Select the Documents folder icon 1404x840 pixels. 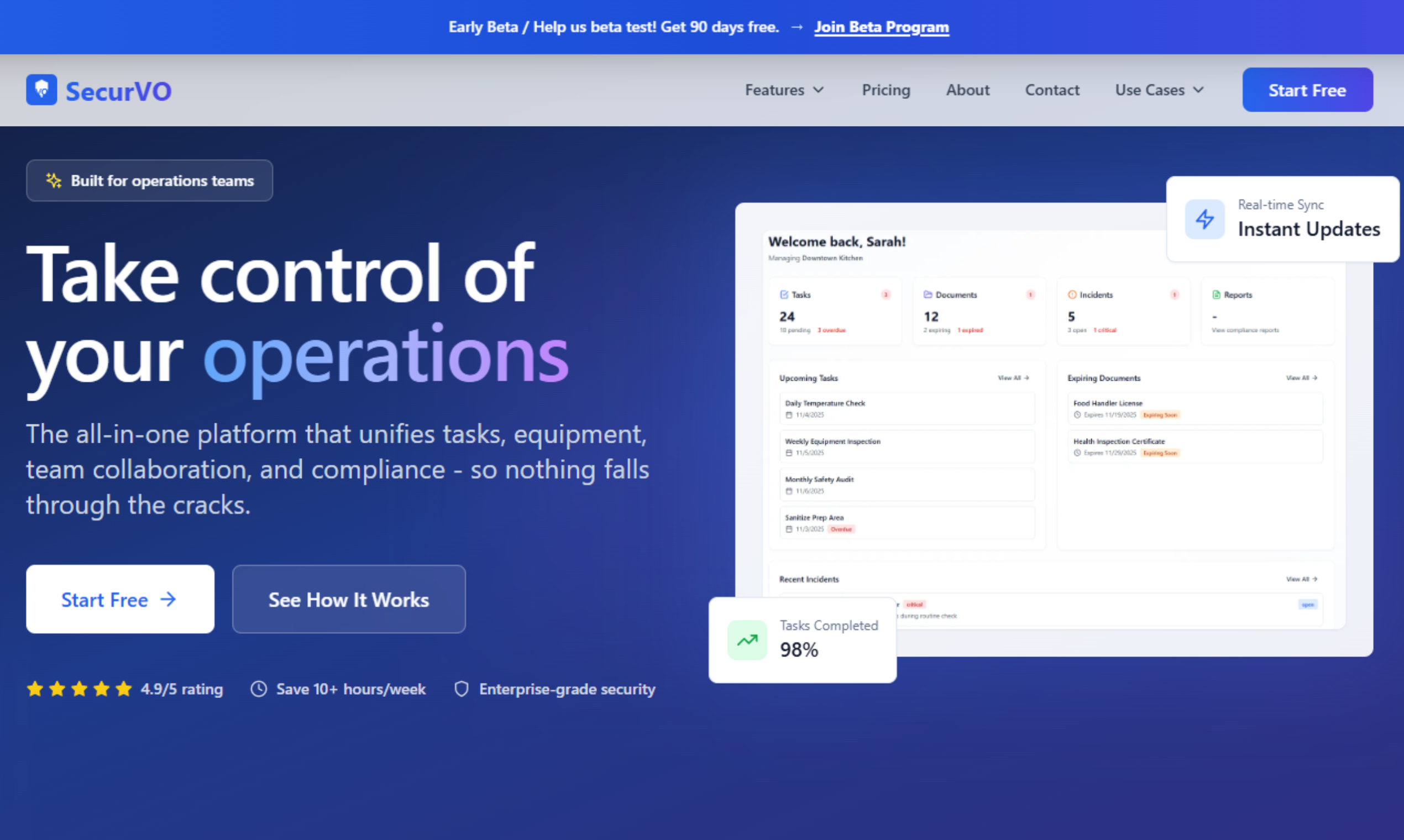coord(928,295)
